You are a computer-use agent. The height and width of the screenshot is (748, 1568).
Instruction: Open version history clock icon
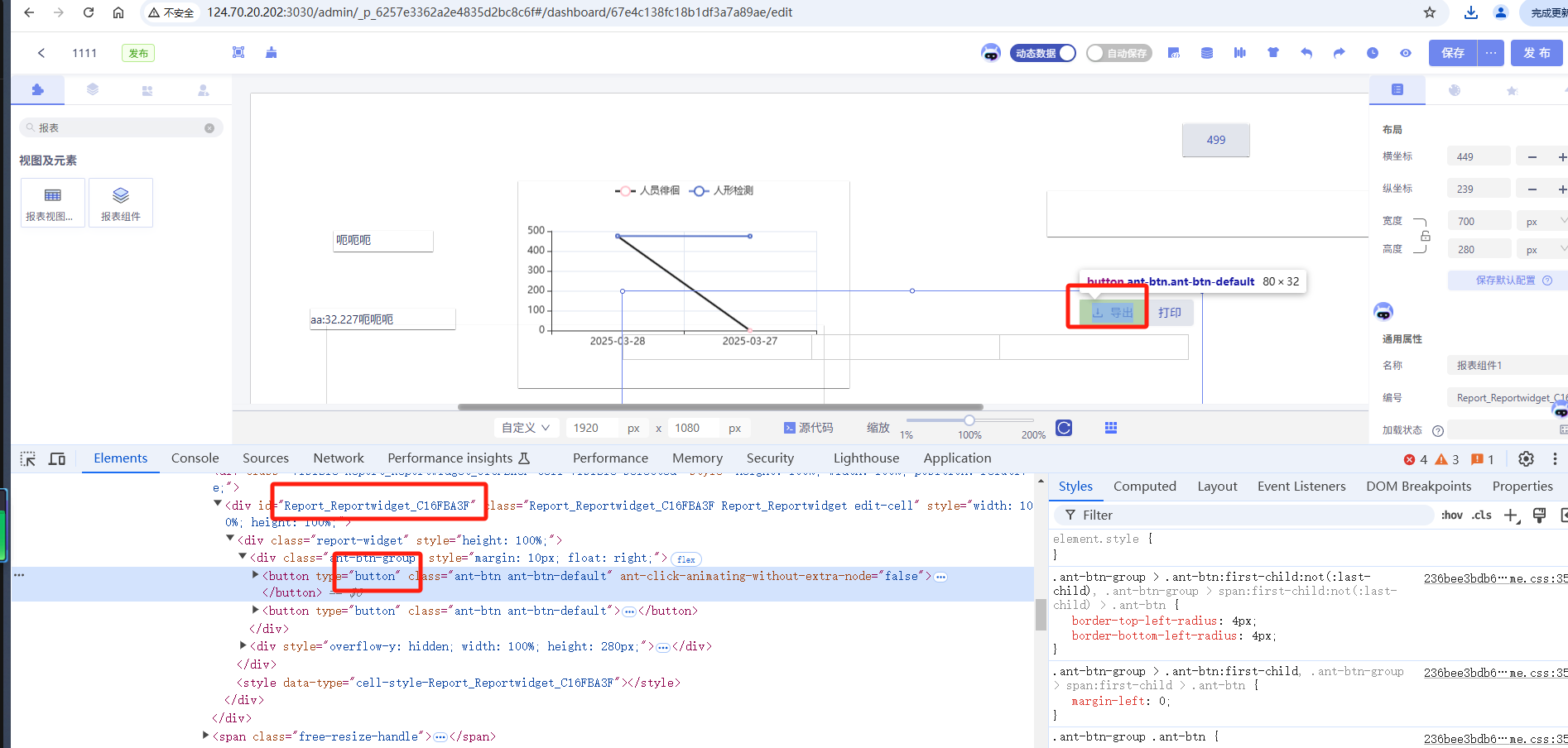1373,53
